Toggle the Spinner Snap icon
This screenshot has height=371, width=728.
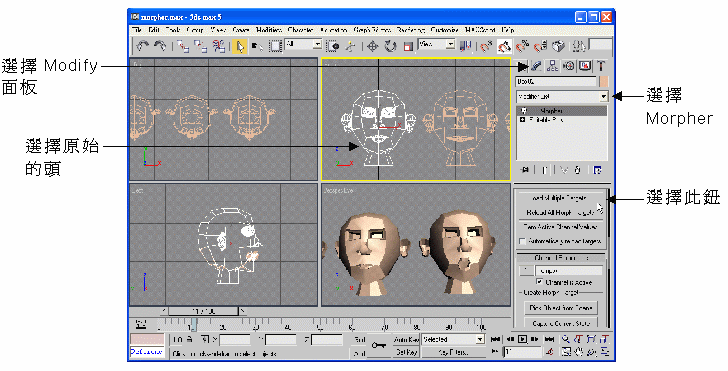click(x=540, y=46)
